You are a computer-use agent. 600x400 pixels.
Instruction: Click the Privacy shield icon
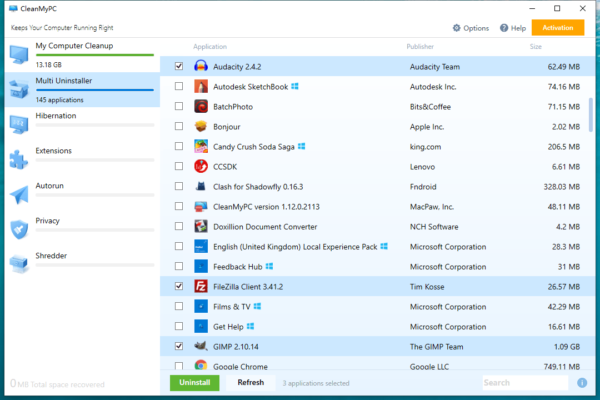(x=19, y=229)
